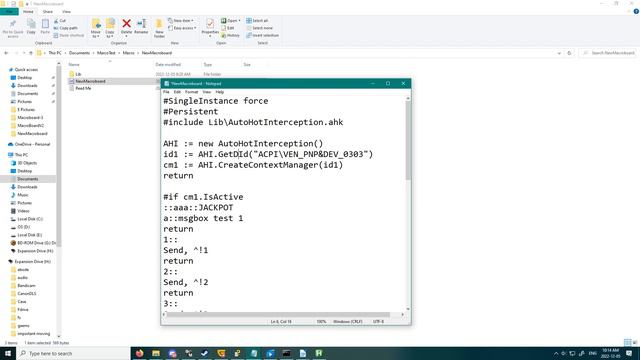640x360 pixels.
Task: Open Notepad's Help menu
Action: [220, 92]
